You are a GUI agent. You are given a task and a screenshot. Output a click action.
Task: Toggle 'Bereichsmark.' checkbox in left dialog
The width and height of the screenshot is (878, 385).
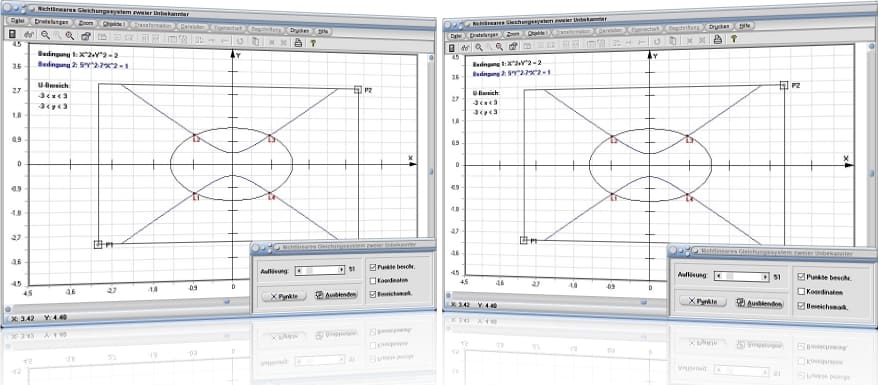coord(373,293)
